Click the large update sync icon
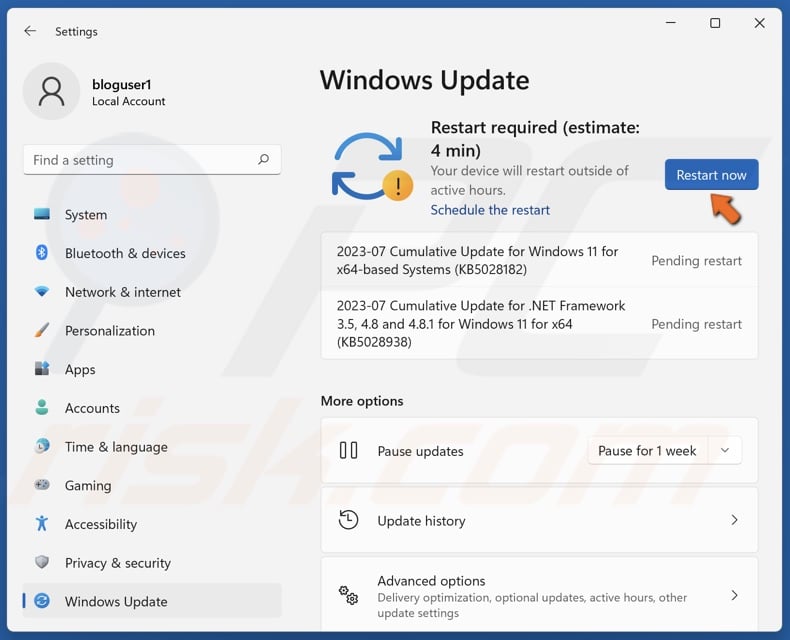This screenshot has width=790, height=640. tap(372, 166)
